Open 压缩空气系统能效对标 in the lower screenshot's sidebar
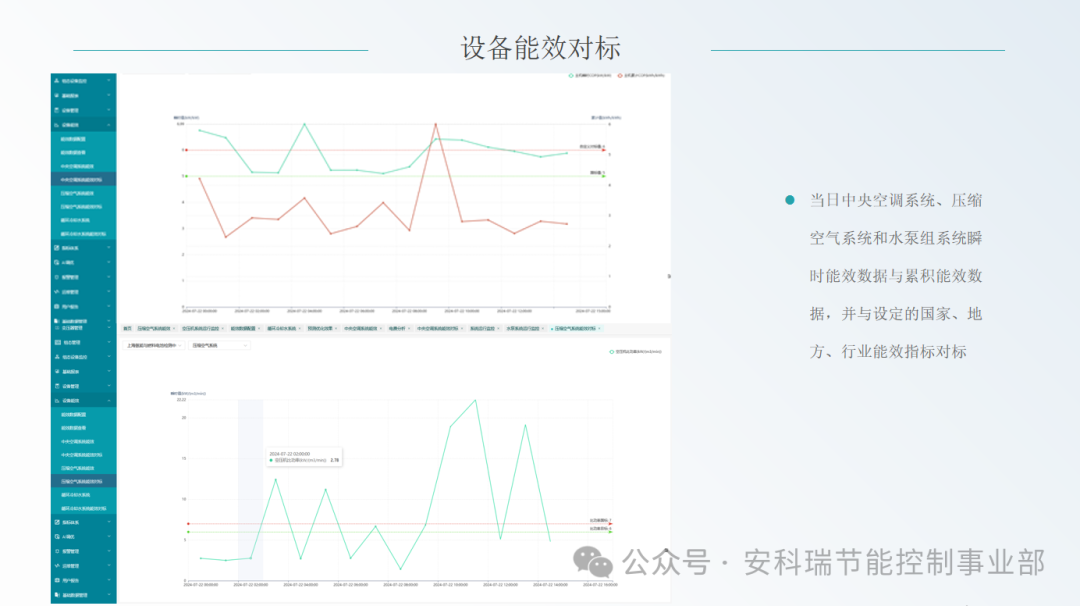 pyautogui.click(x=81, y=481)
